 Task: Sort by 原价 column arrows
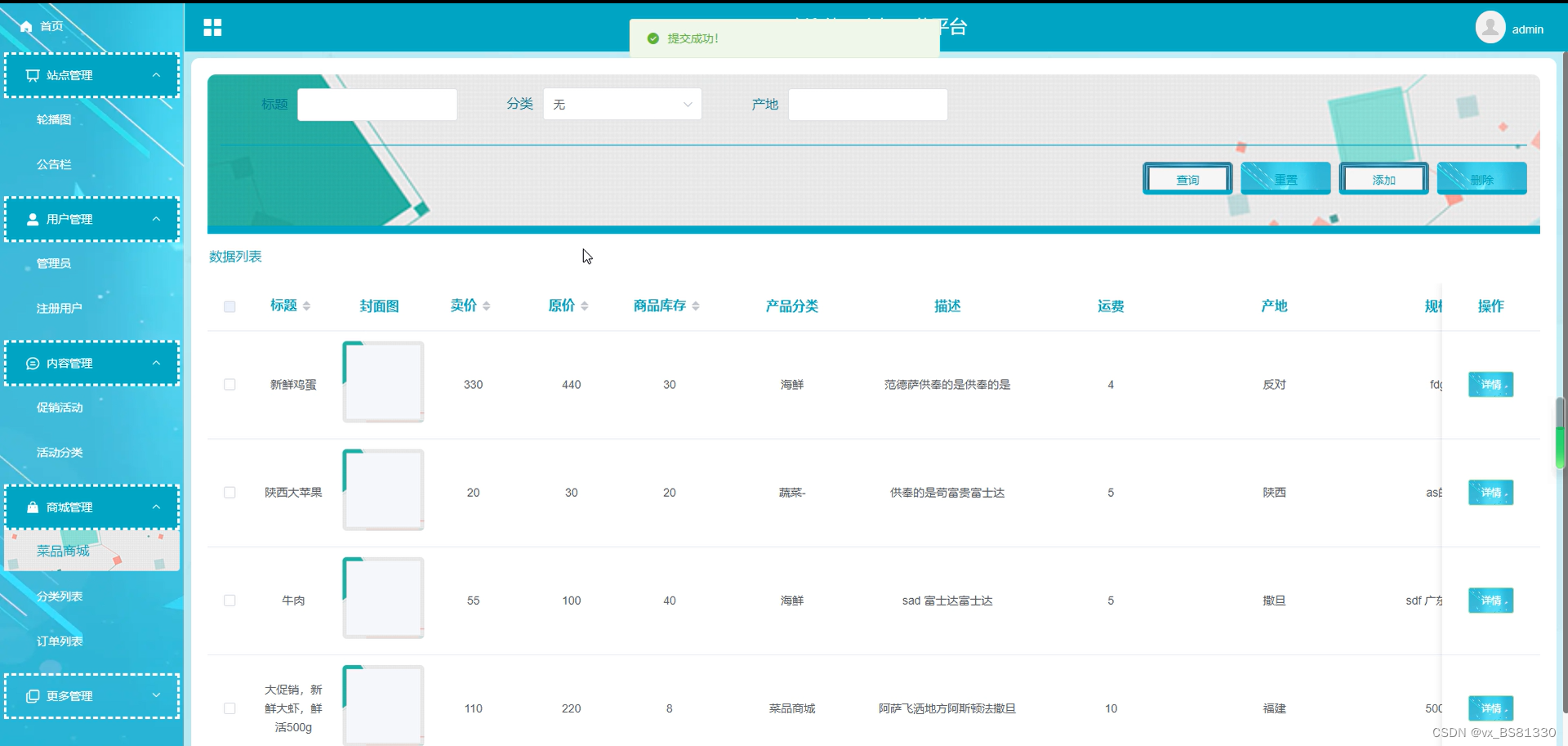coord(585,306)
